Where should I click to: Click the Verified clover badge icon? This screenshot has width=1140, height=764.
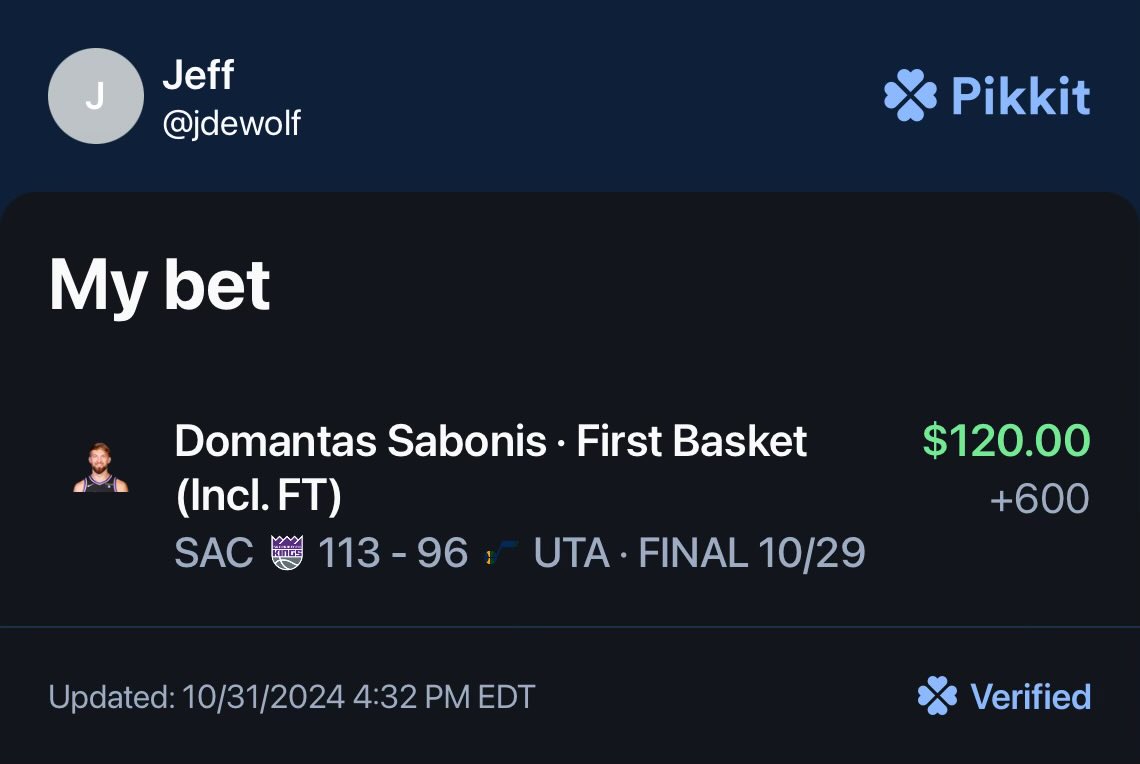[x=937, y=696]
